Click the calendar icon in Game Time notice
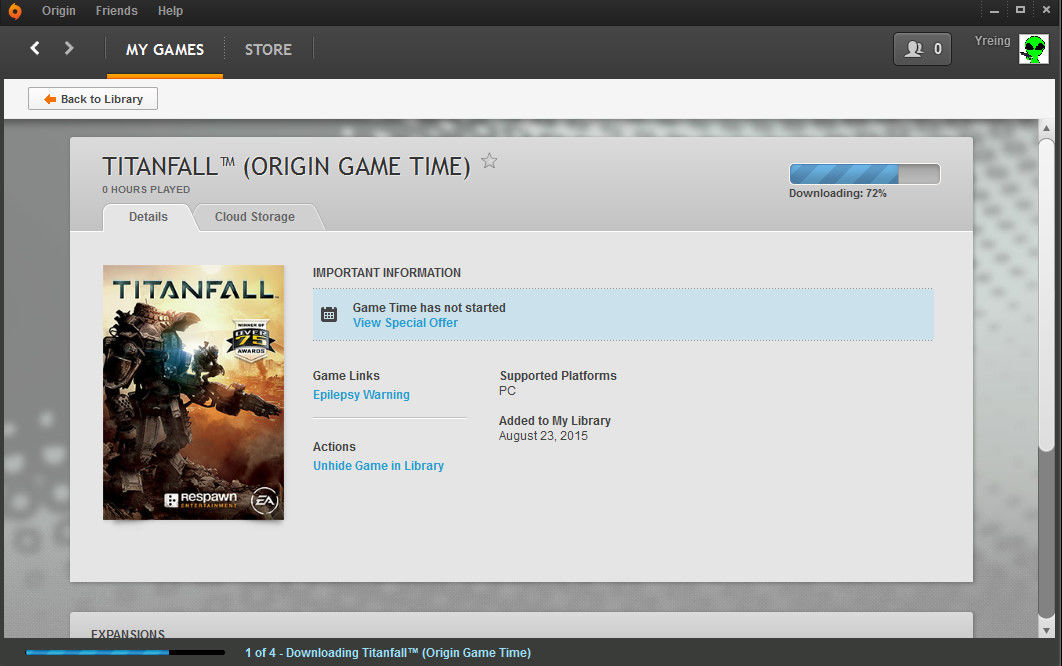 [329, 315]
